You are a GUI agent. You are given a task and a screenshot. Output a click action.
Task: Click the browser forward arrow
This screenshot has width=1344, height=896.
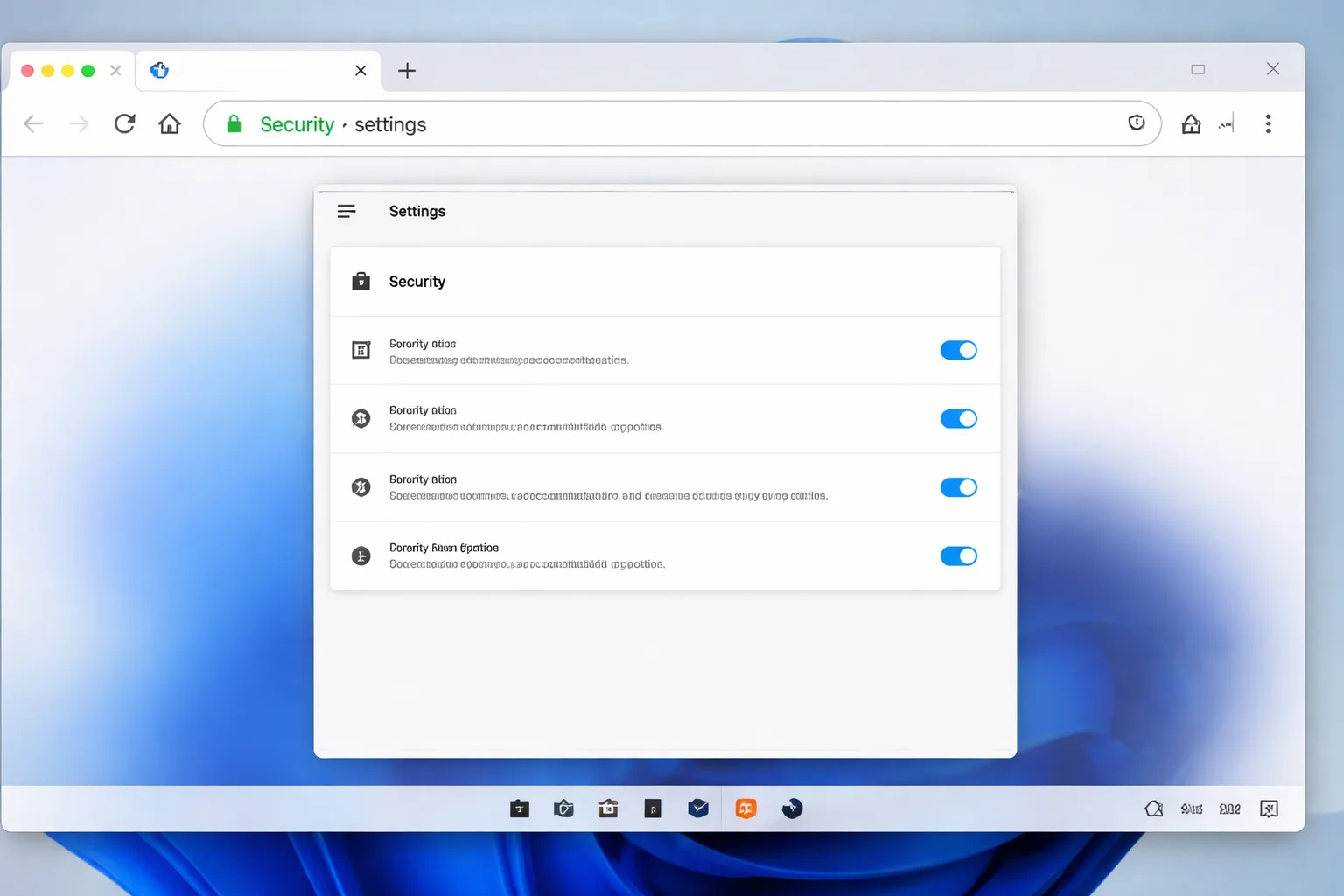(x=79, y=123)
